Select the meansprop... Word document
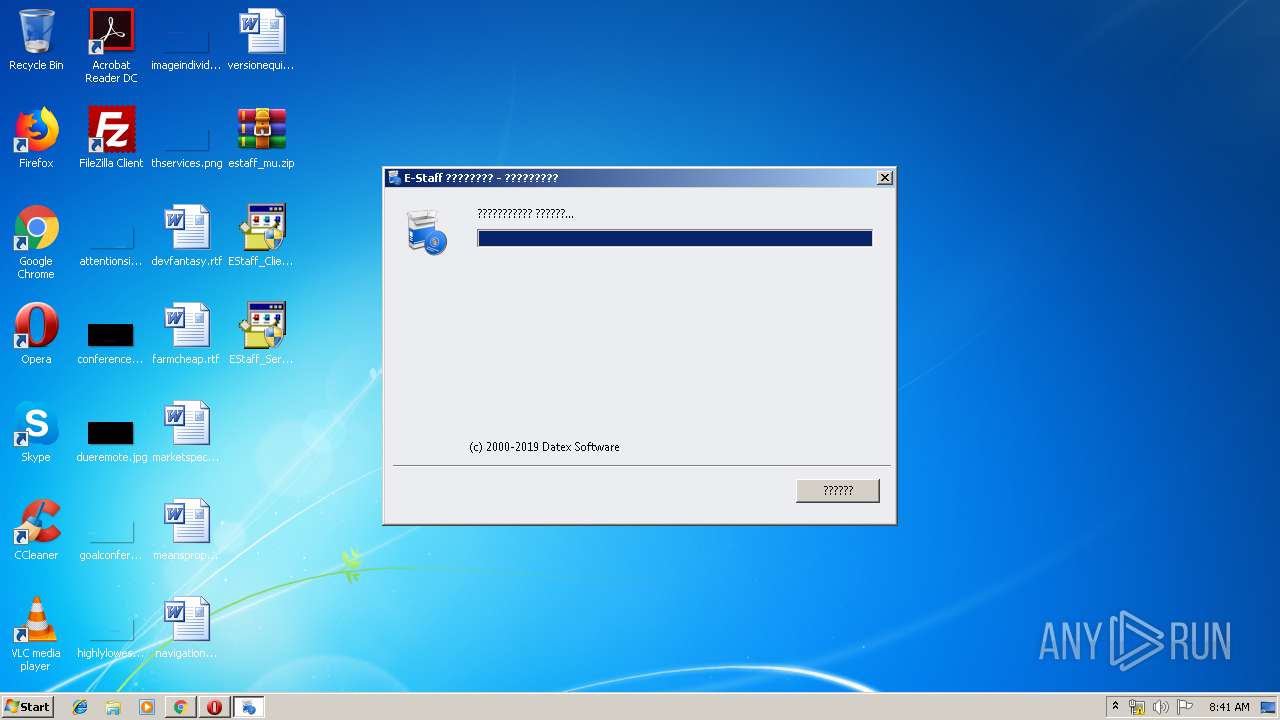This screenshot has width=1280, height=720. [x=186, y=530]
